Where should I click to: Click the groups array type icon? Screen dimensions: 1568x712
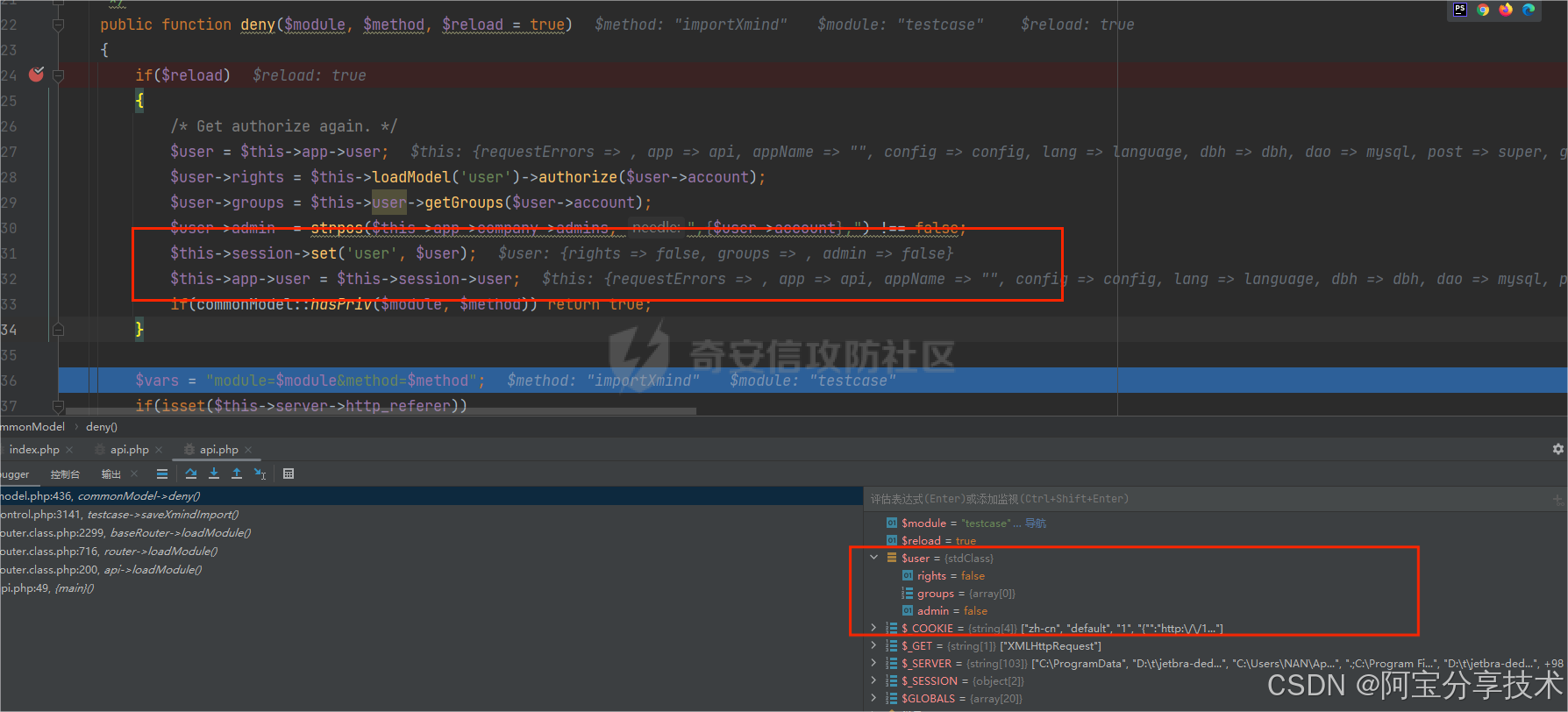pos(908,594)
